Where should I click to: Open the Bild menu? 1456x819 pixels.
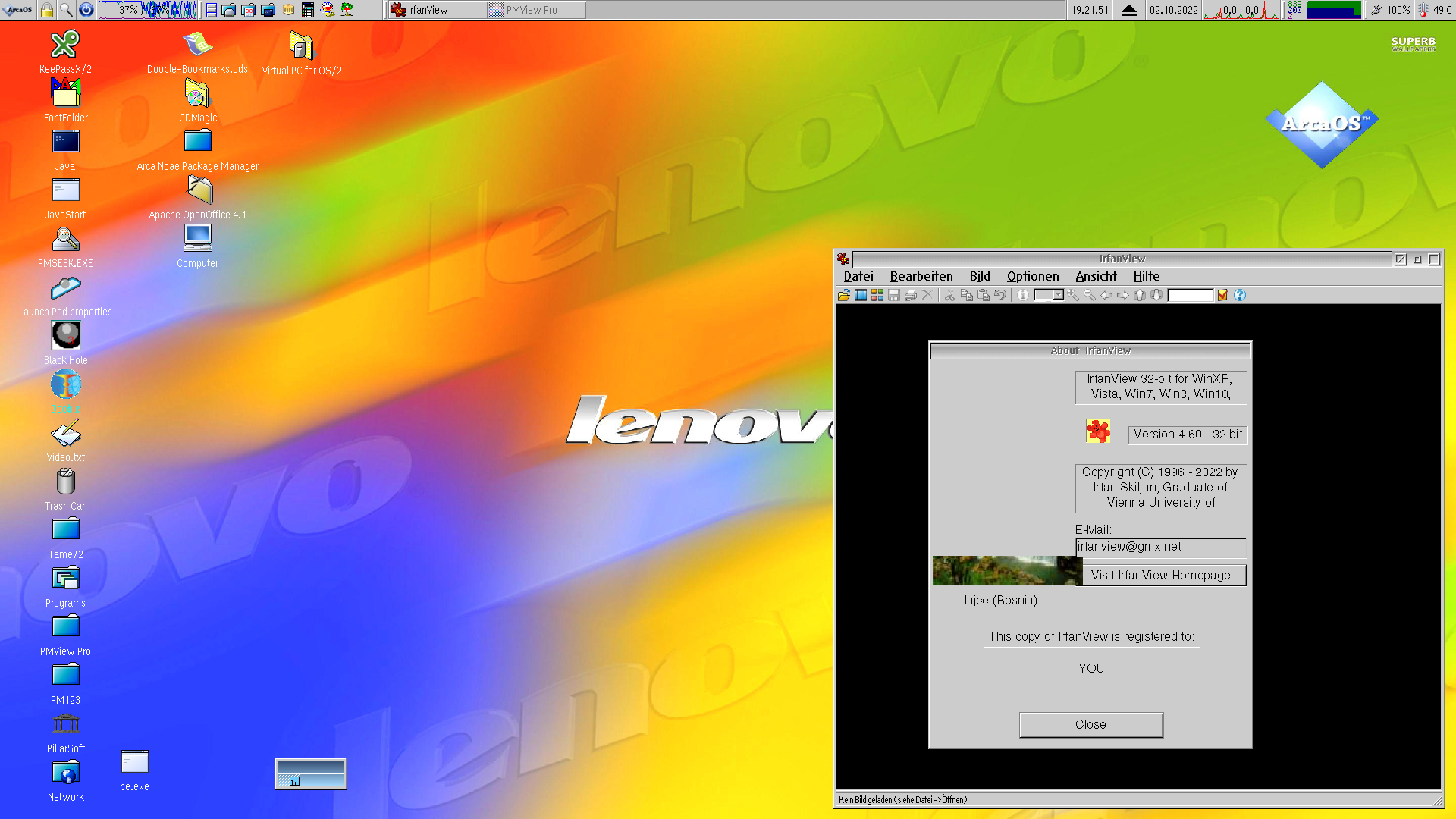click(x=980, y=277)
